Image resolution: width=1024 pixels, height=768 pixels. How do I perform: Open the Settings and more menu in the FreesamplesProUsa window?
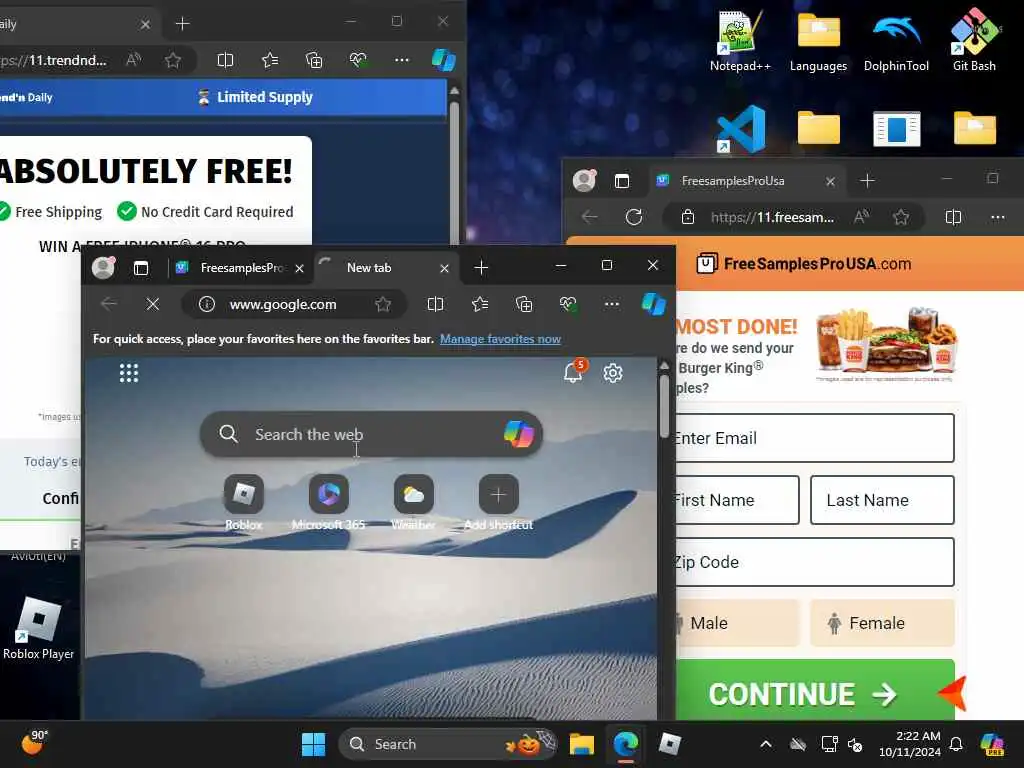(x=997, y=217)
